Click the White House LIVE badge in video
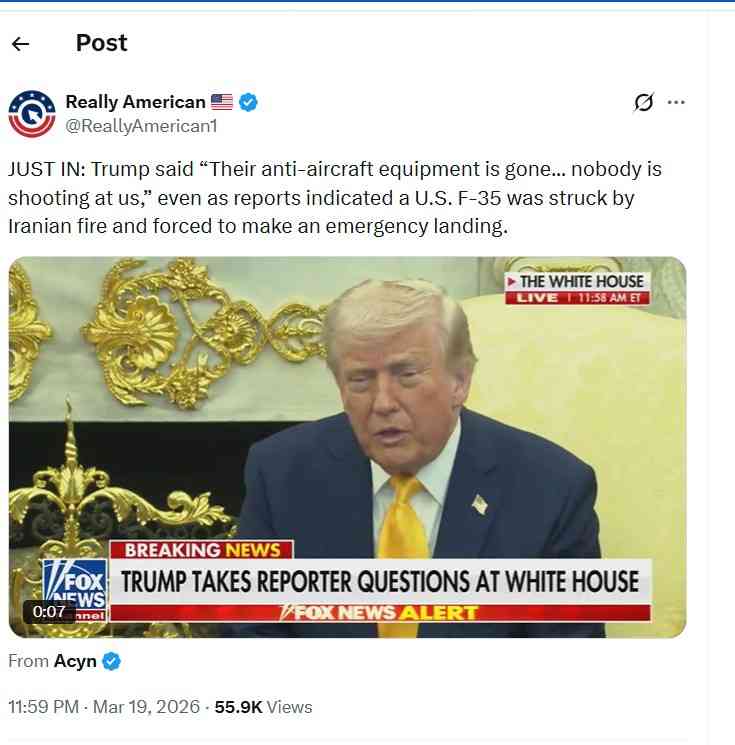Image resolution: width=735 pixels, height=745 pixels. tap(577, 288)
